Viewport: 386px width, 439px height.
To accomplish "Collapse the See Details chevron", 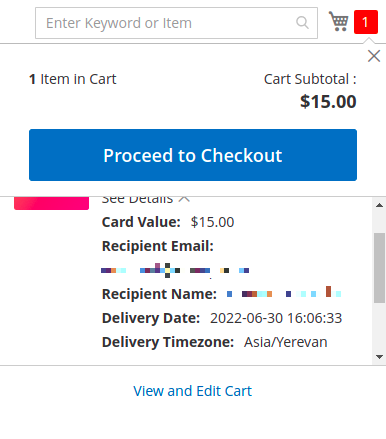I will point(184,199).
